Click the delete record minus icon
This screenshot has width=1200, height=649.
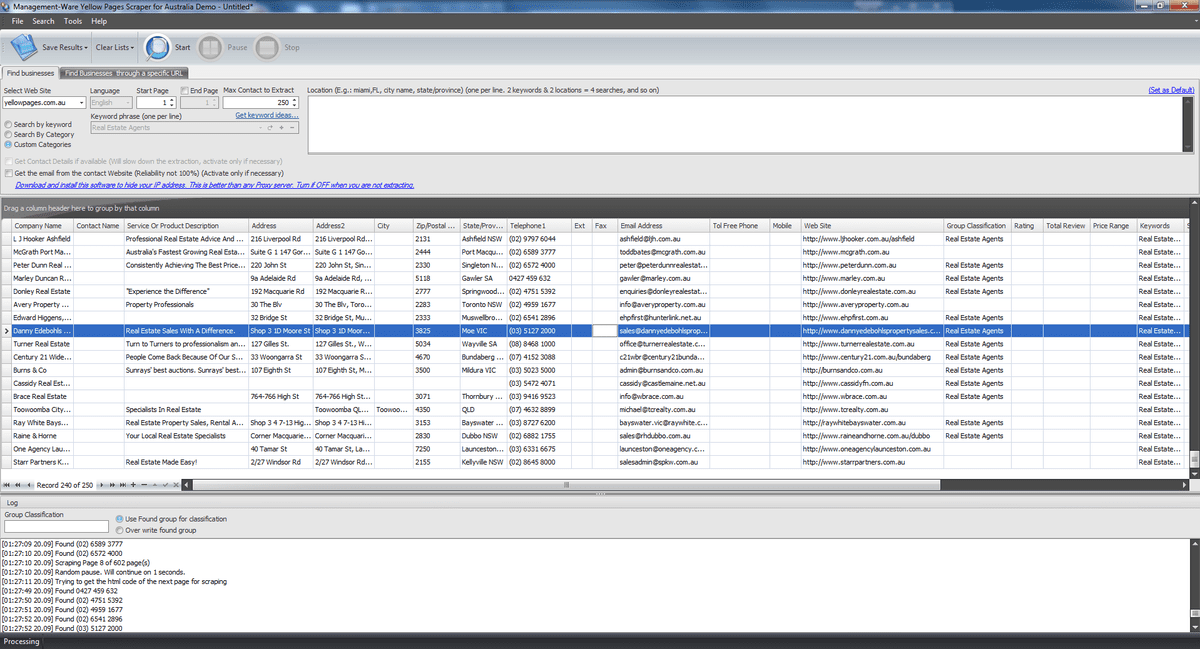144,485
